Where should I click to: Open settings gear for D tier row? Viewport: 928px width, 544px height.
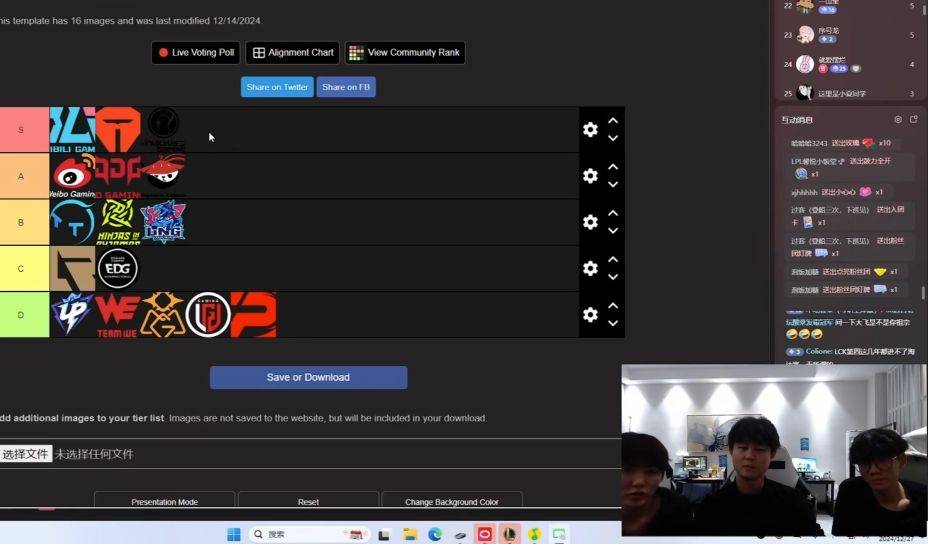590,315
